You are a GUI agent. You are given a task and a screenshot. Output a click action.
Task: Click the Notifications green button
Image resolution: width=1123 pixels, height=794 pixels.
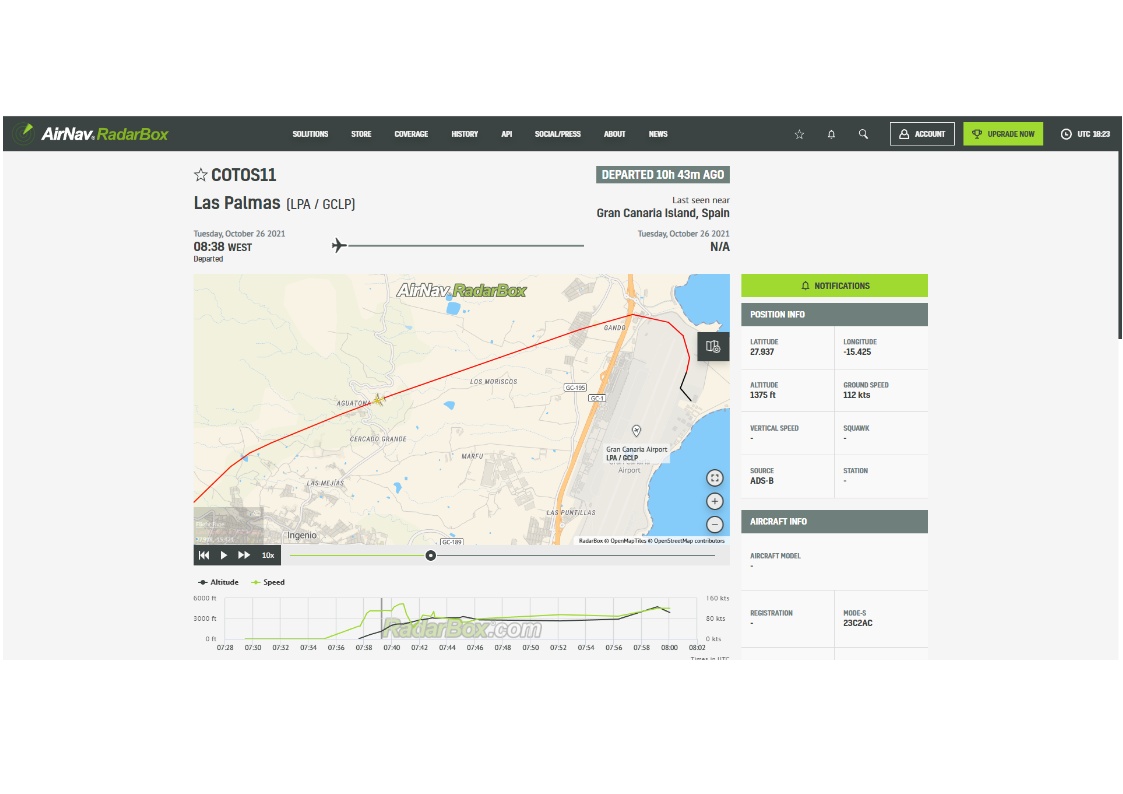click(834, 285)
